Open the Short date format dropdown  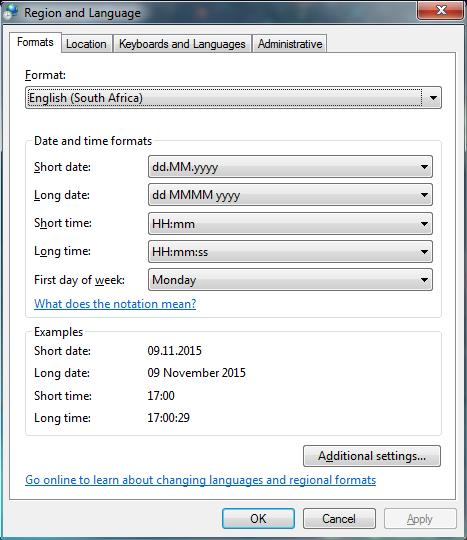click(290, 167)
